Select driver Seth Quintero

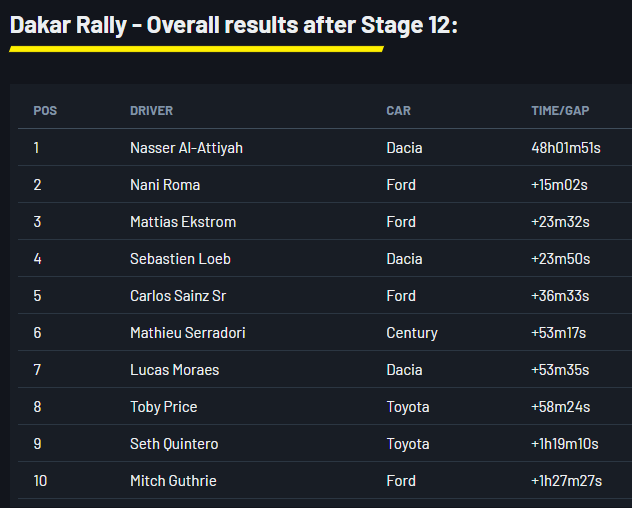(x=174, y=444)
